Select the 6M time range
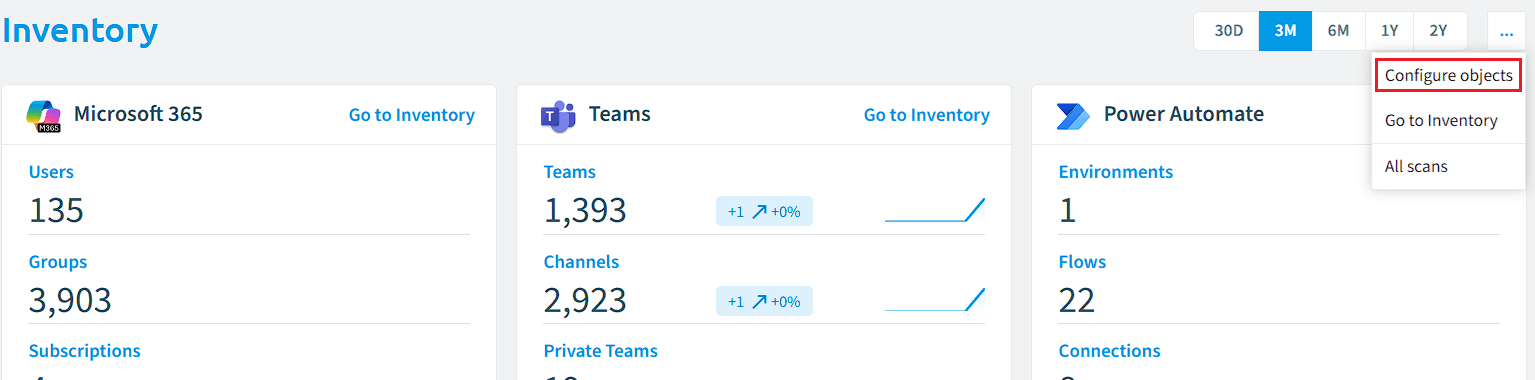 [1338, 31]
